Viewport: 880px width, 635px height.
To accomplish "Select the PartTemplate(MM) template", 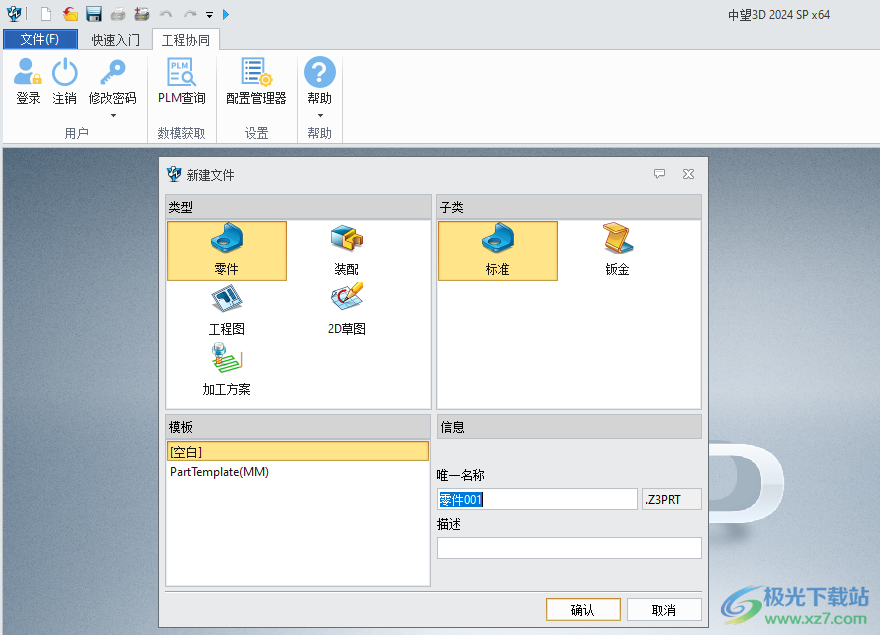I will tap(298, 472).
